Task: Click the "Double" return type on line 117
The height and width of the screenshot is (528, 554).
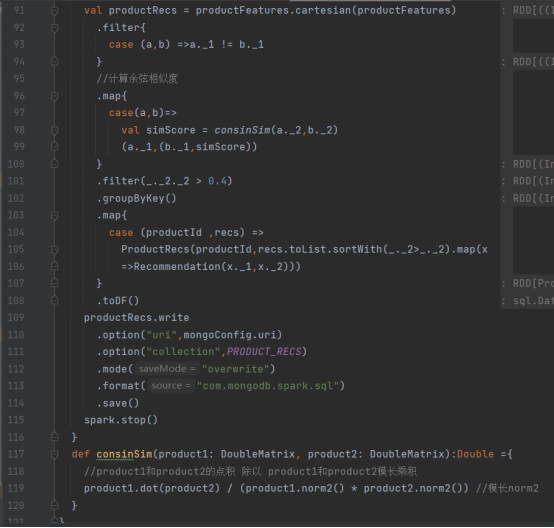Action: (476, 454)
